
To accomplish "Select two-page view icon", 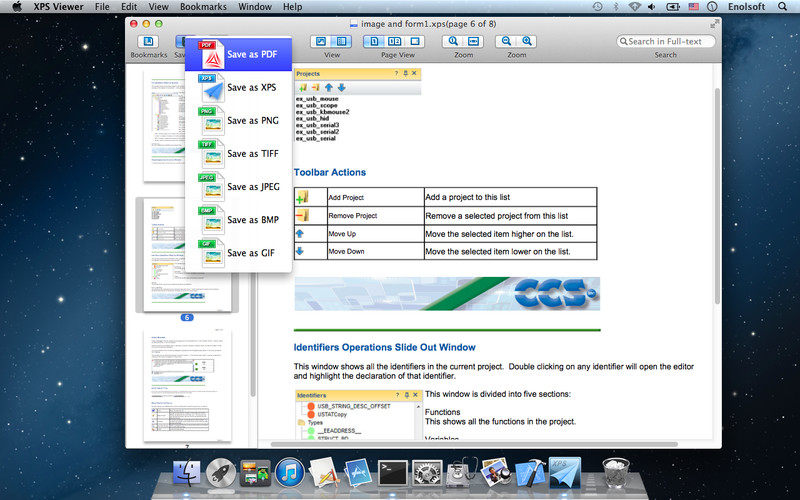I will [394, 41].
